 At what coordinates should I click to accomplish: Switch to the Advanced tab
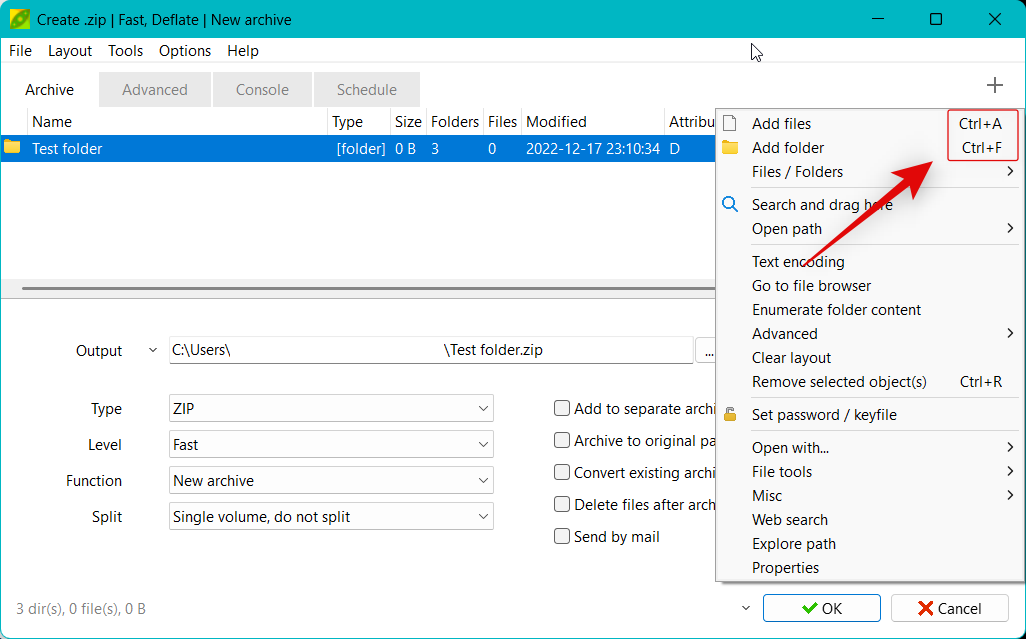154,90
